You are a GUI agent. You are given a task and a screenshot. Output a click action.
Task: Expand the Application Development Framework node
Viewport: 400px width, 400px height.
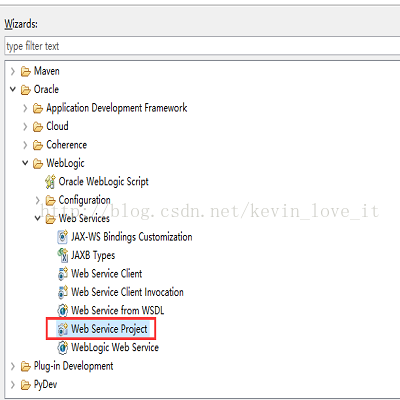(25, 108)
